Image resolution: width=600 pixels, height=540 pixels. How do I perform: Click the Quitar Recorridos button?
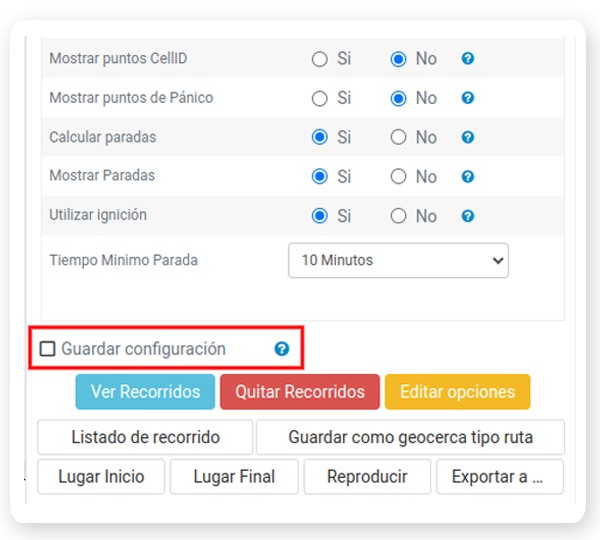[x=300, y=392]
